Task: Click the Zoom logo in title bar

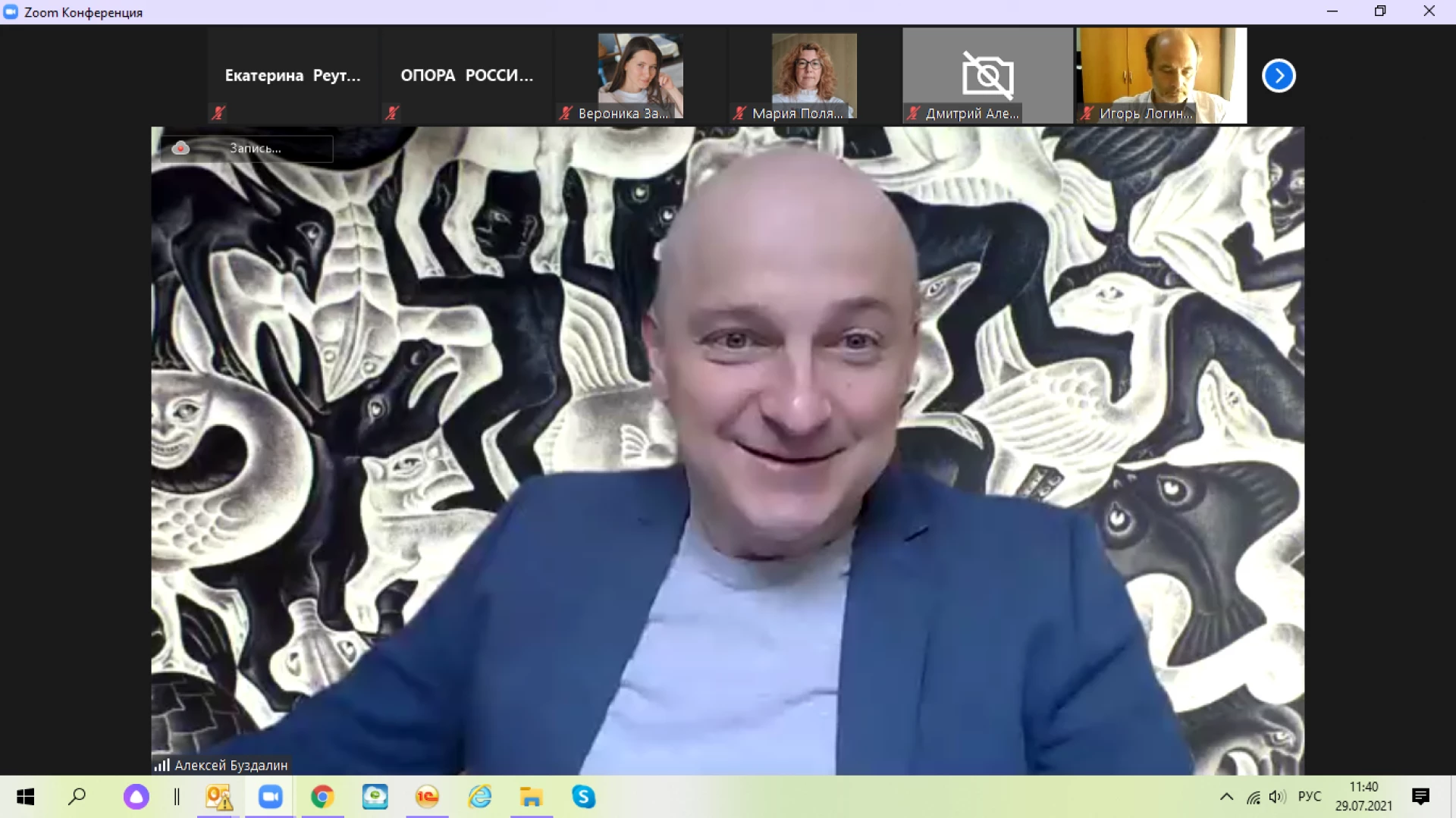Action: pyautogui.click(x=11, y=12)
